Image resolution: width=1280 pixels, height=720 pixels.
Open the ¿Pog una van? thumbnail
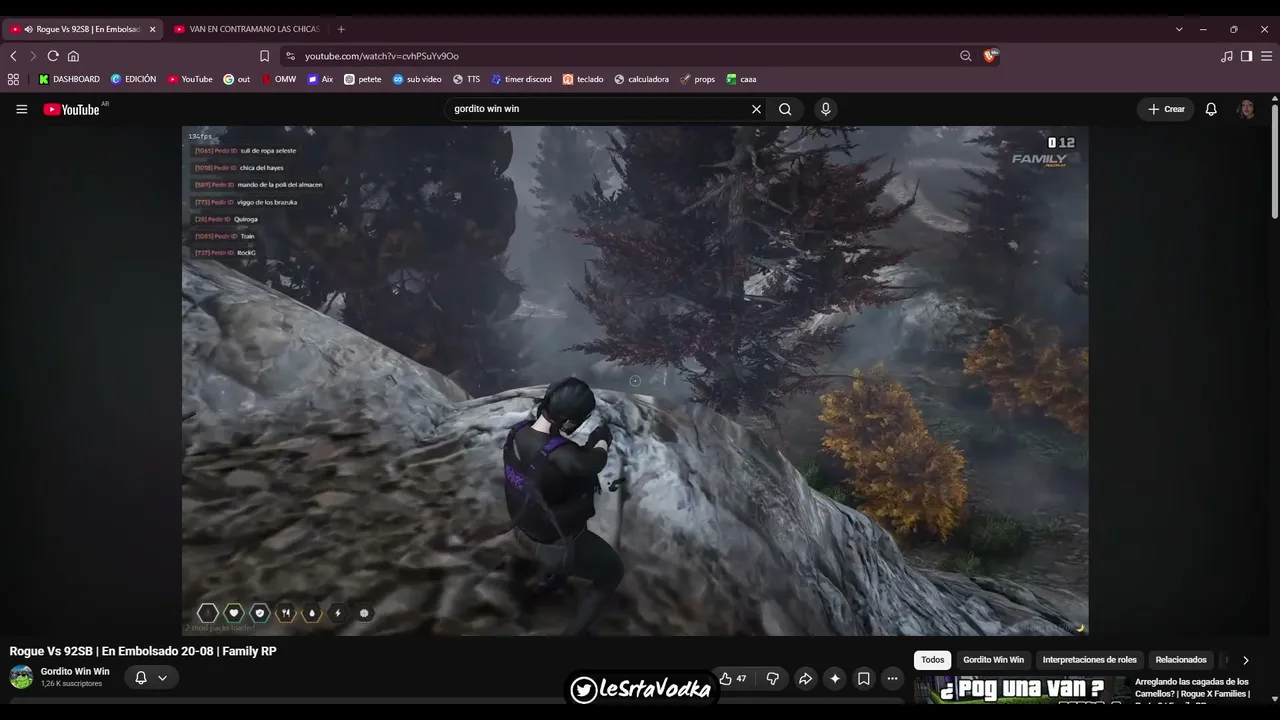1021,690
